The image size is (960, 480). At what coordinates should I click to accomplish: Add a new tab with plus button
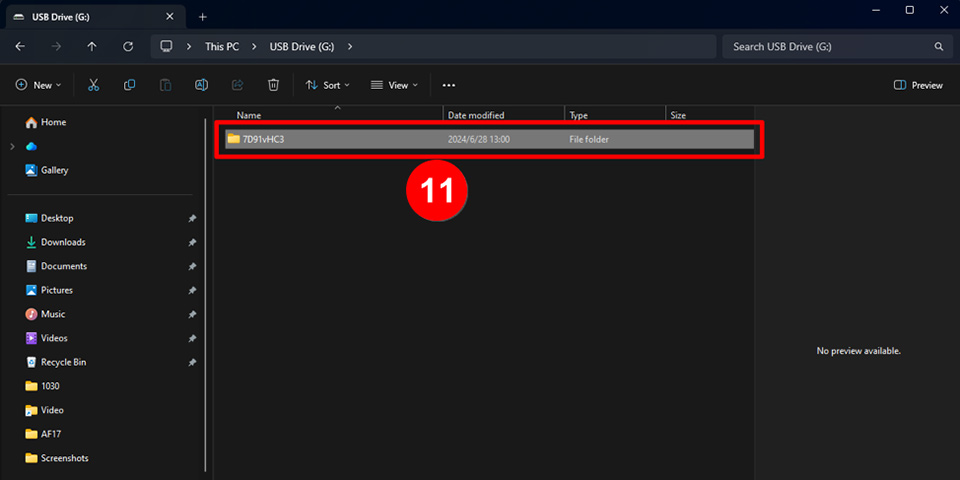pos(202,17)
